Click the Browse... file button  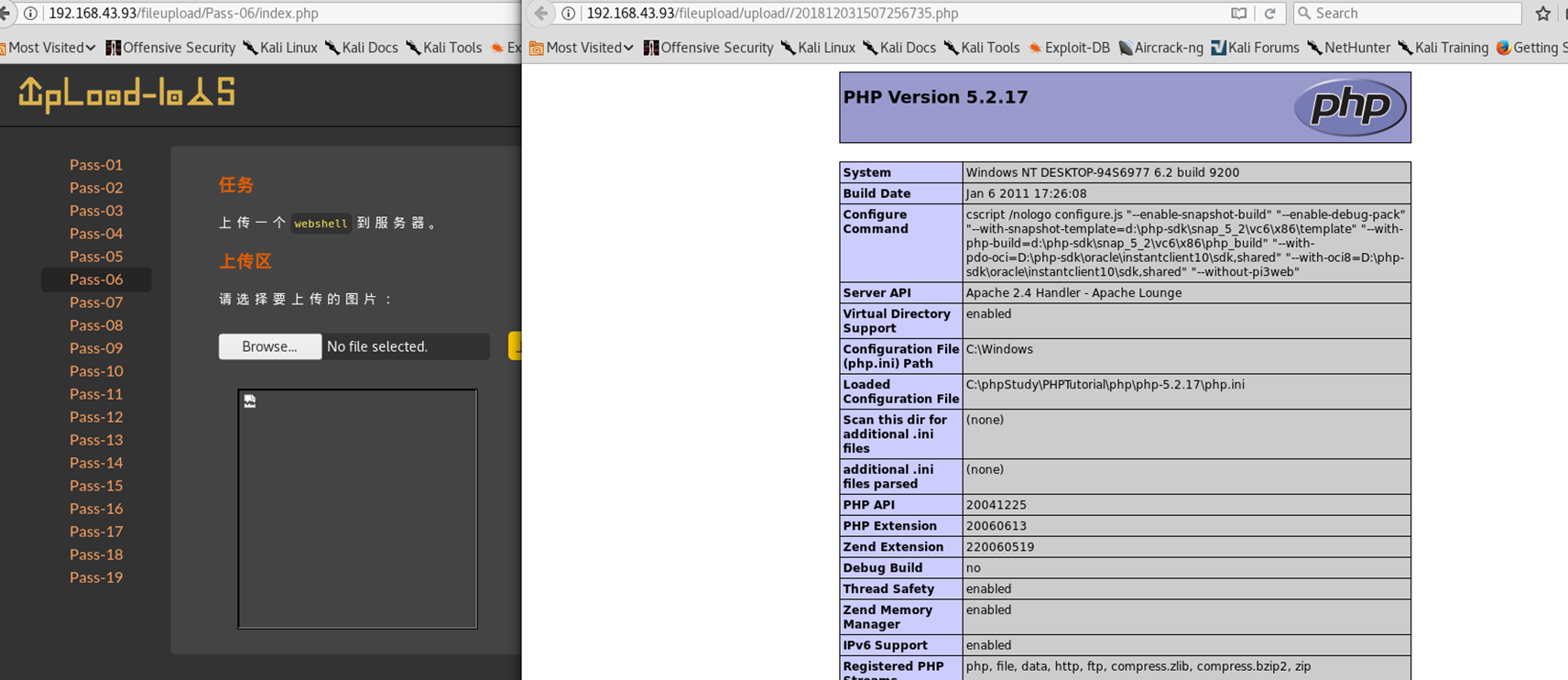point(270,346)
